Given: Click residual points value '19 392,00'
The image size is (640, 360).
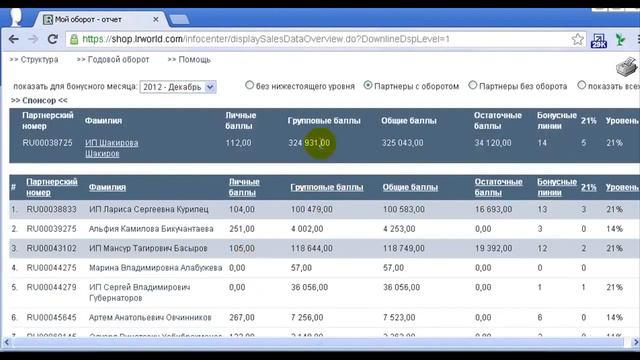Looking at the screenshot, I should tap(493, 248).
